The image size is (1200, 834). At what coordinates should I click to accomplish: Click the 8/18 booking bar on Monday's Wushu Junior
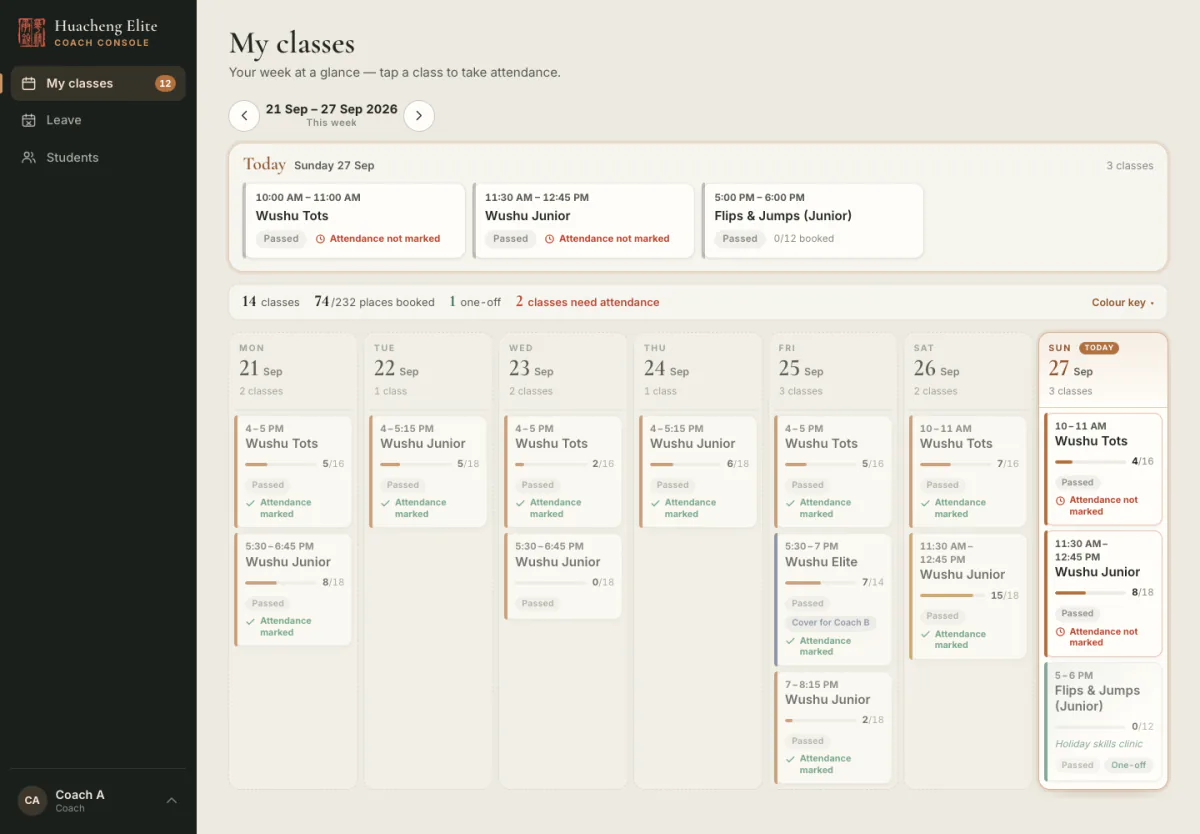[279, 583]
